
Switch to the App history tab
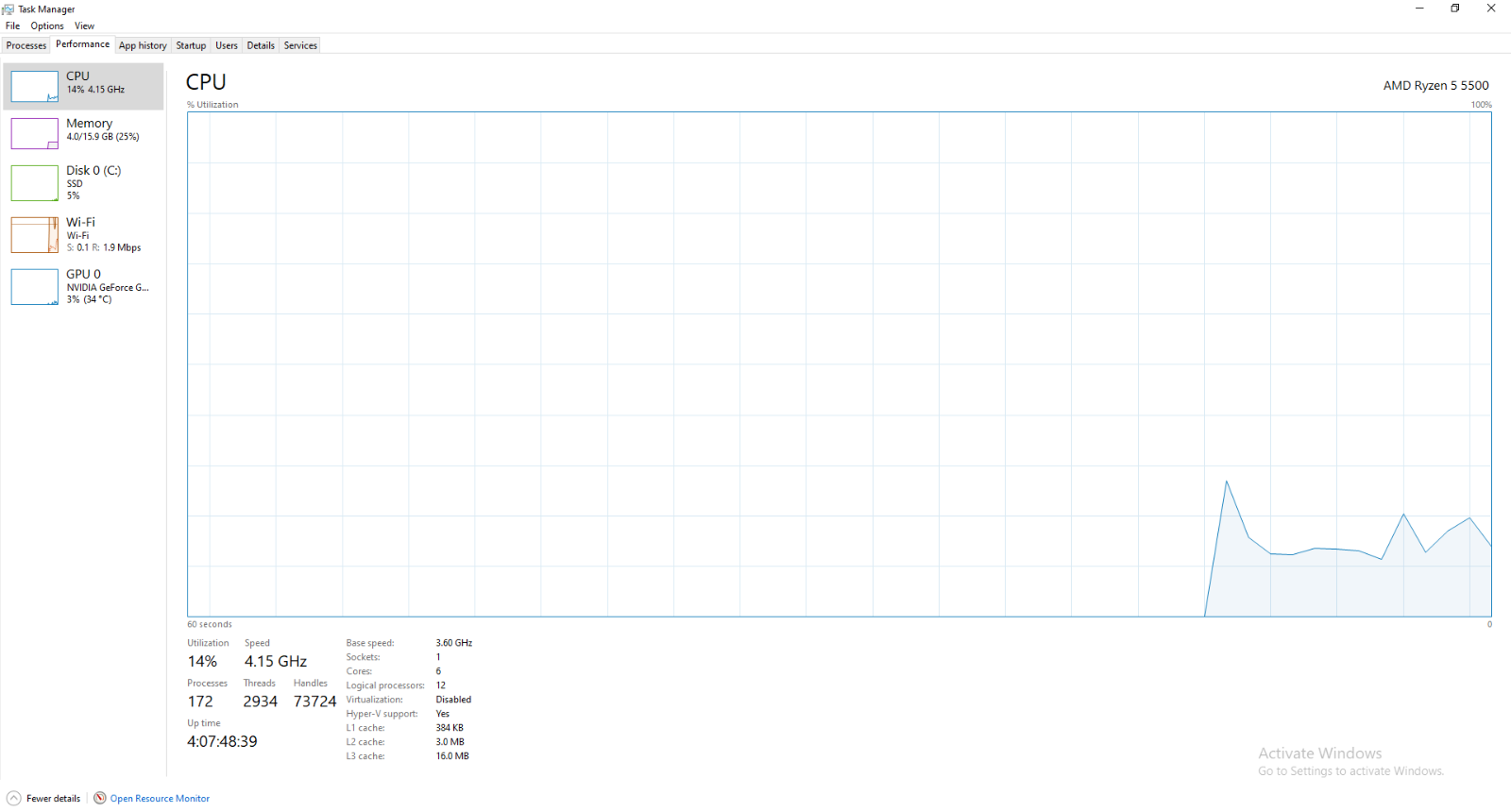[x=143, y=45]
